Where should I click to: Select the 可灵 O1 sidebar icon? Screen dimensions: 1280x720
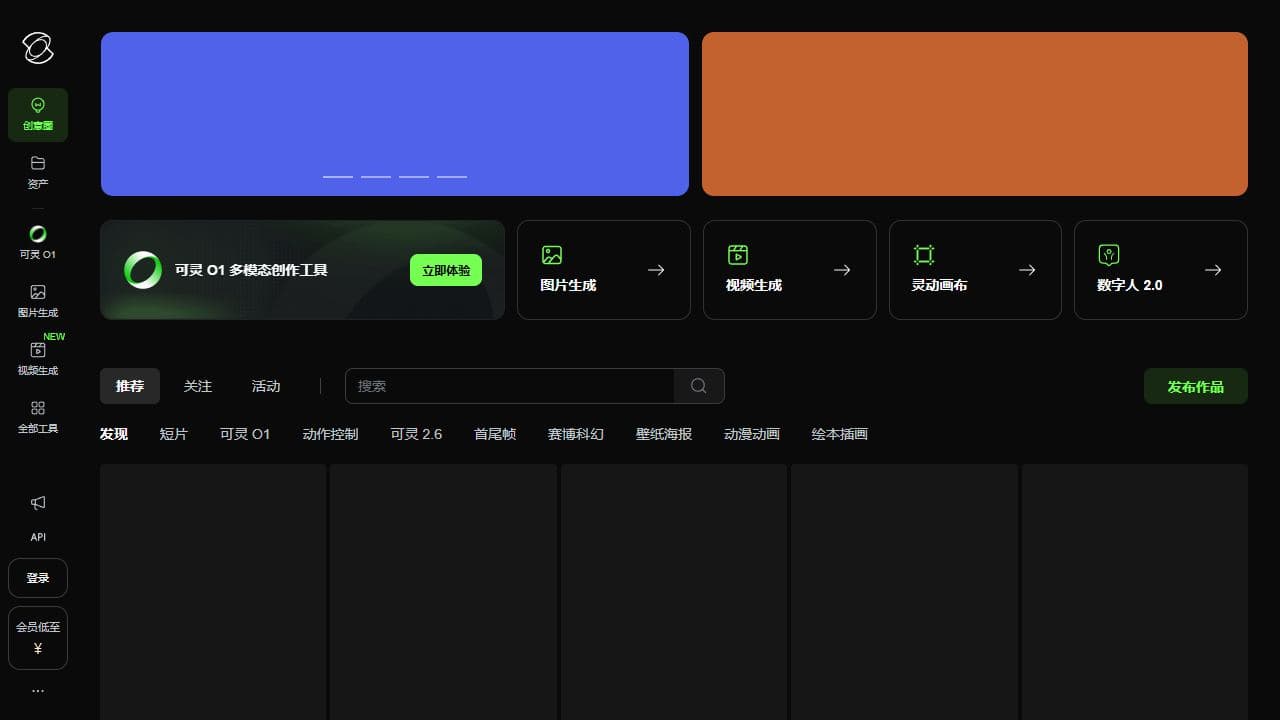point(38,234)
